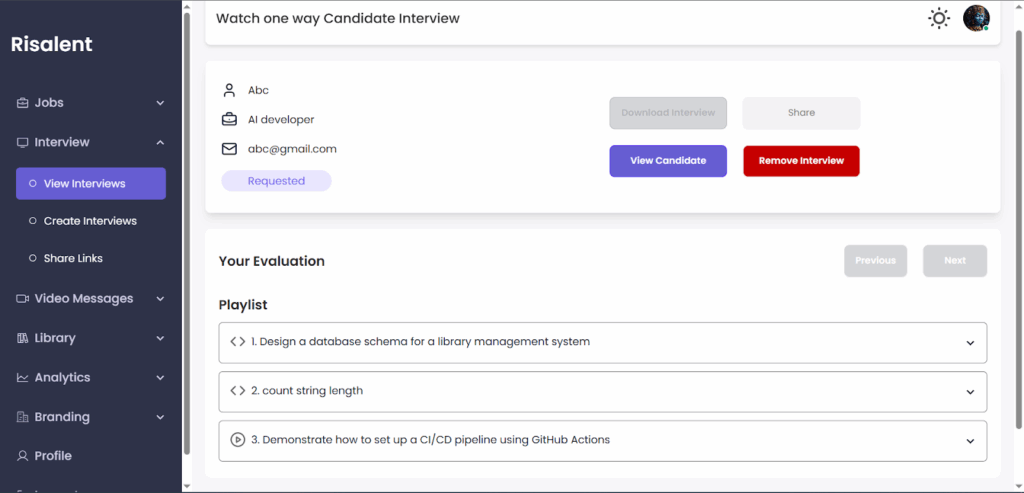
Task: Click the play icon on CI/CD pipeline question
Action: (237, 439)
